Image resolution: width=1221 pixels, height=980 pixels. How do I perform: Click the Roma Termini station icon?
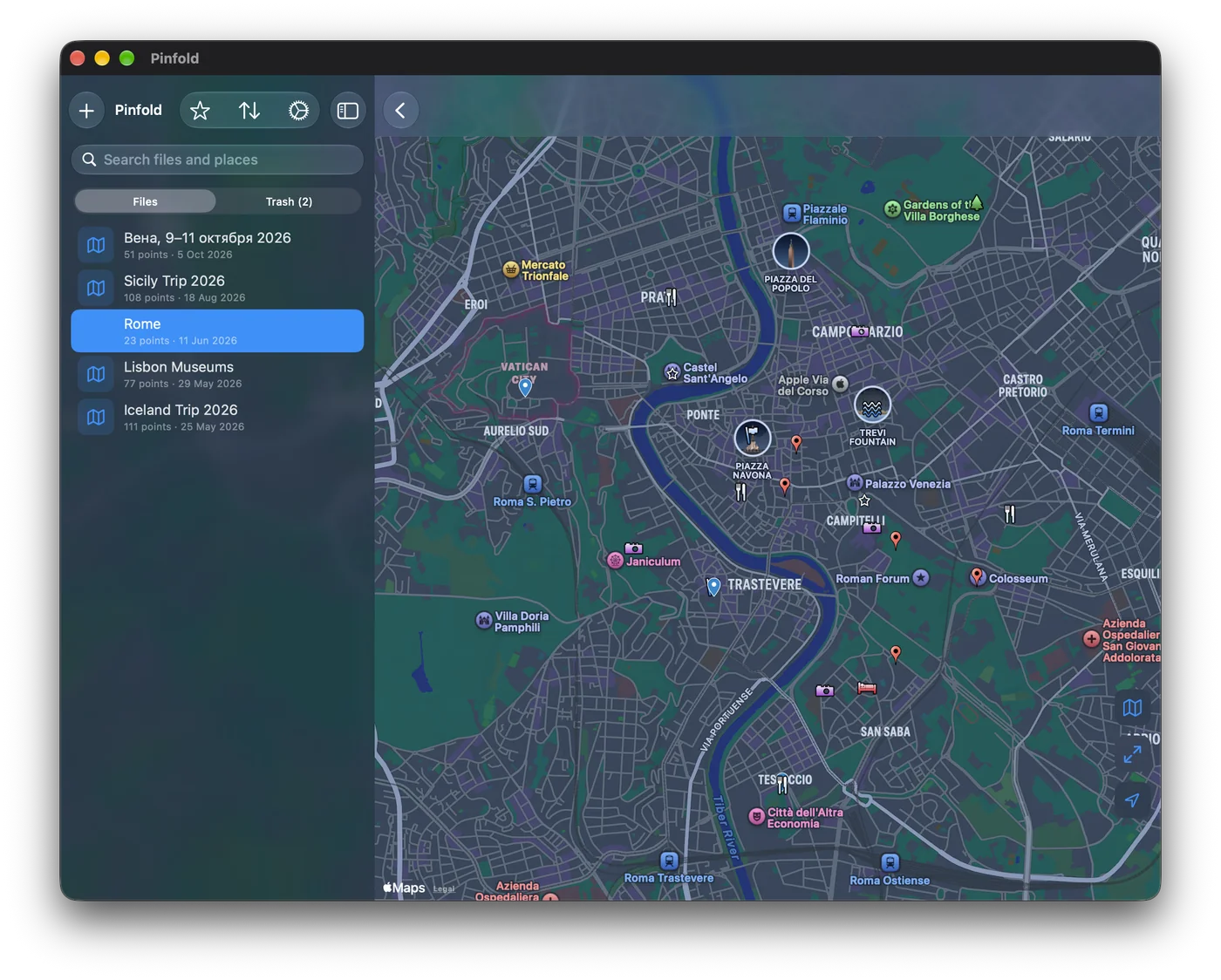1099,412
